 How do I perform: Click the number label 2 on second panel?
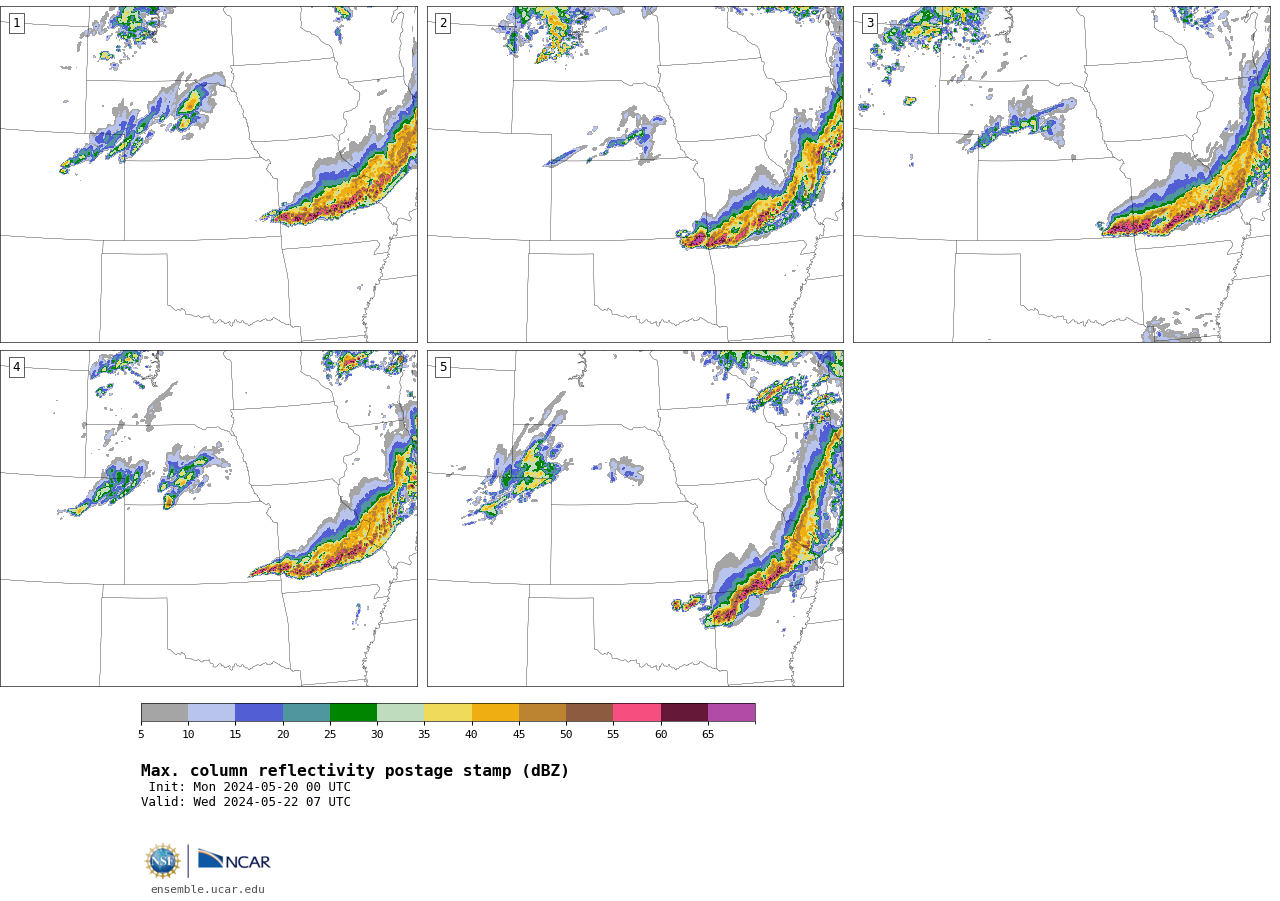[443, 23]
